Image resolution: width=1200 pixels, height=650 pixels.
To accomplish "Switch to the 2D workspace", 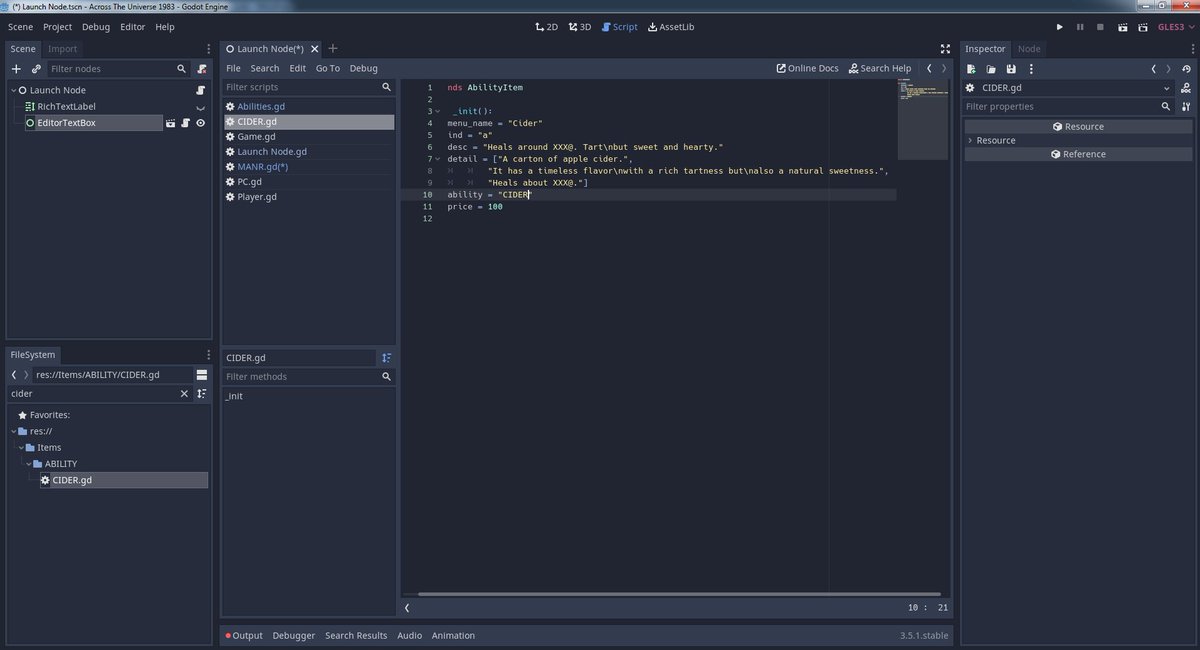I will click(546, 27).
